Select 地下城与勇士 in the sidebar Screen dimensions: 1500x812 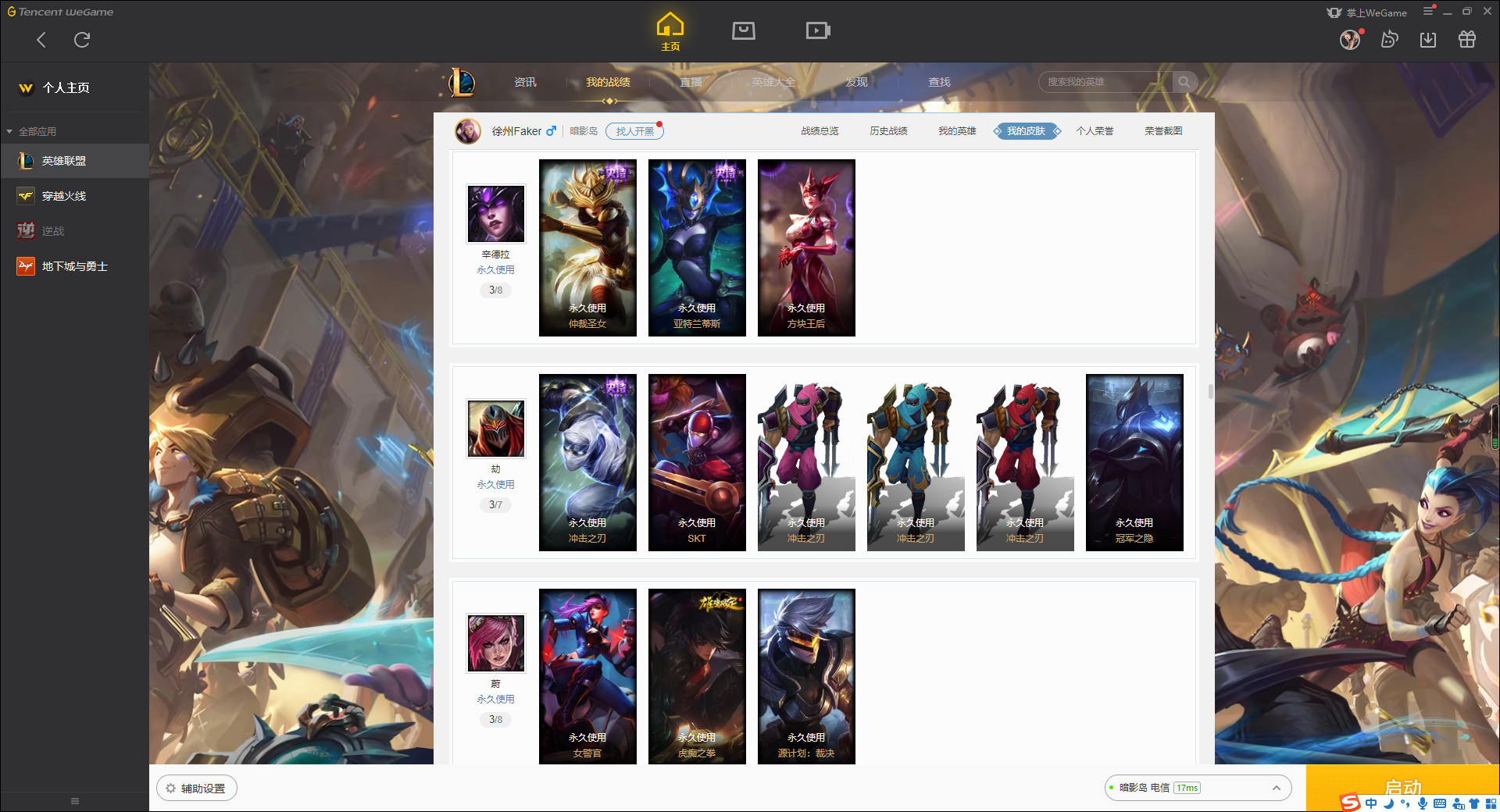(x=75, y=266)
